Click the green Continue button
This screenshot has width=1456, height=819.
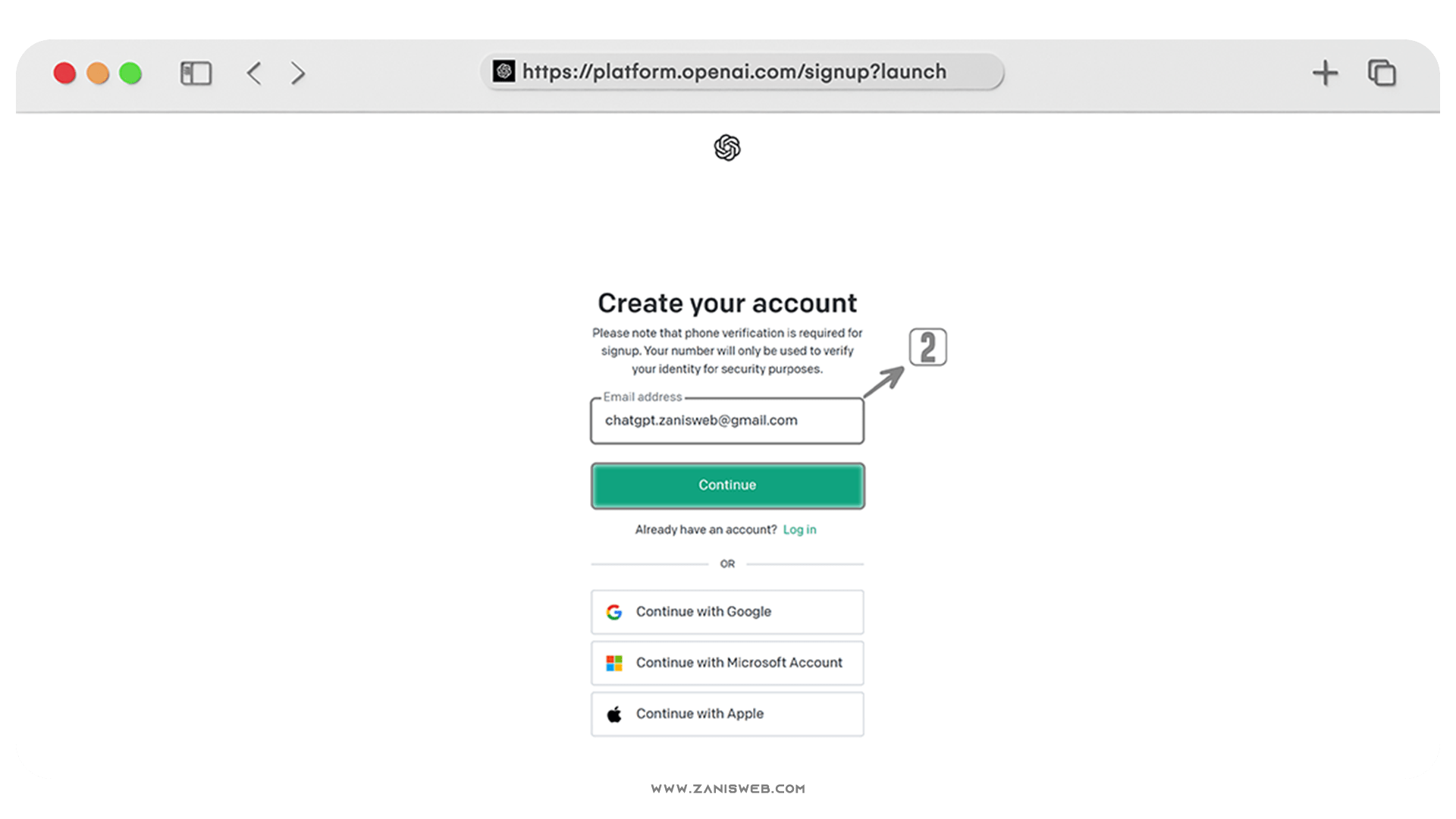pyautogui.click(x=727, y=484)
